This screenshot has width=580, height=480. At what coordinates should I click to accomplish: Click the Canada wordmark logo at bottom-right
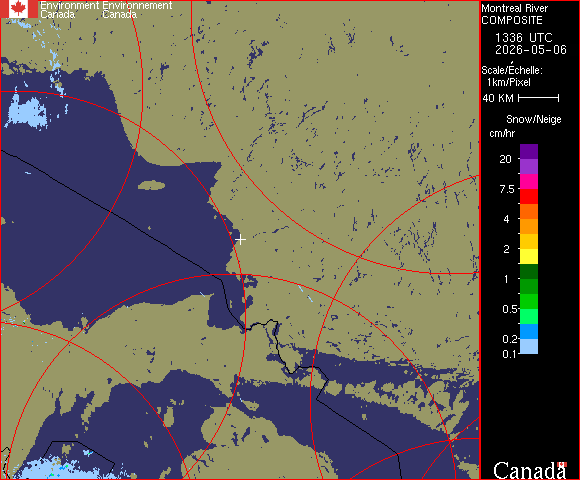coord(530,470)
